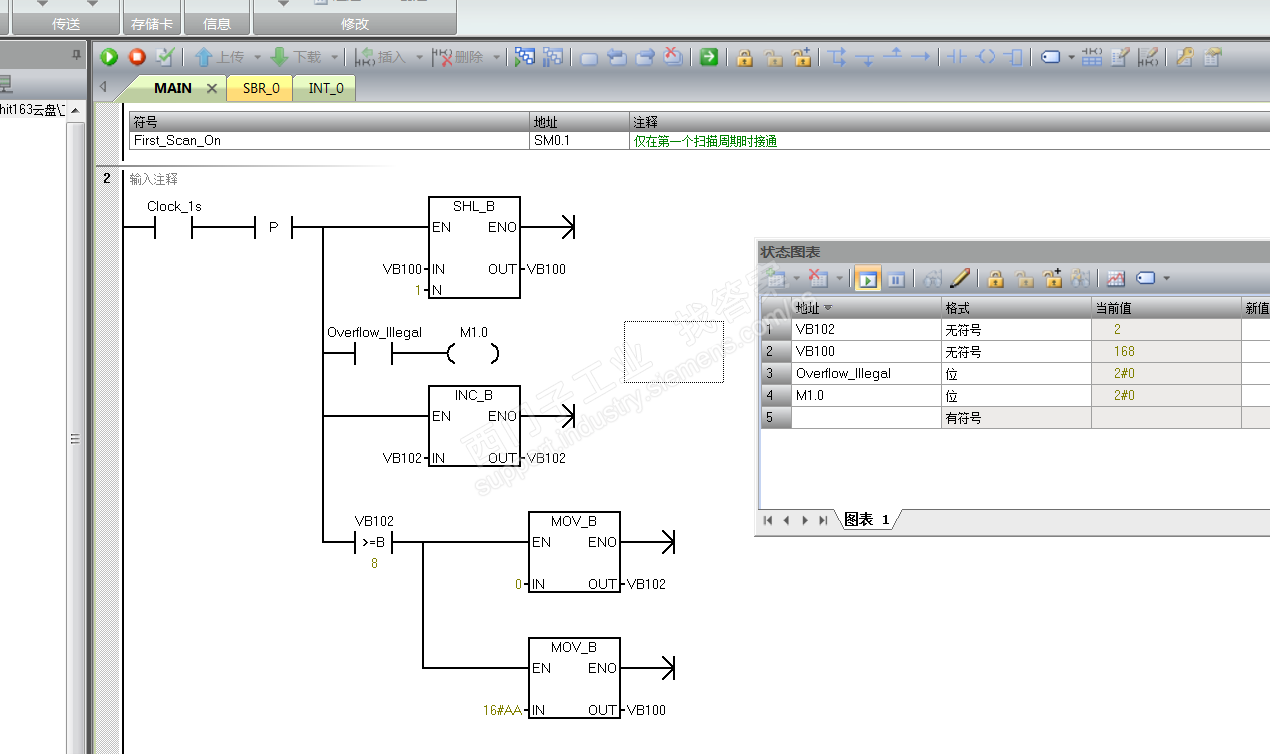Click the Insert coil icon in editor toolbar
This screenshot has height=754, width=1270.
986,58
